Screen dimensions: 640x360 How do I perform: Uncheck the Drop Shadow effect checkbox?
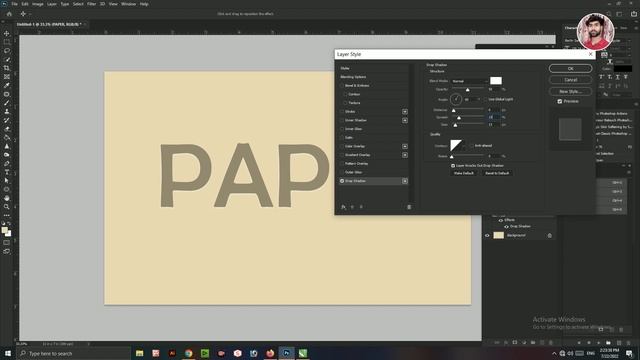click(342, 181)
